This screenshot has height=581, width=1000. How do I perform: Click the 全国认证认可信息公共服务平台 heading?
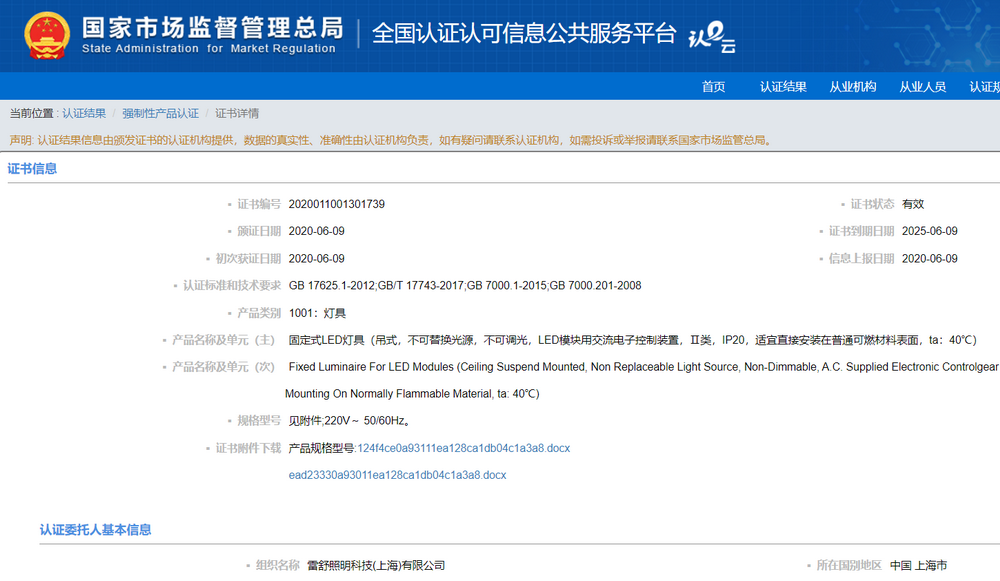[x=524, y=33]
